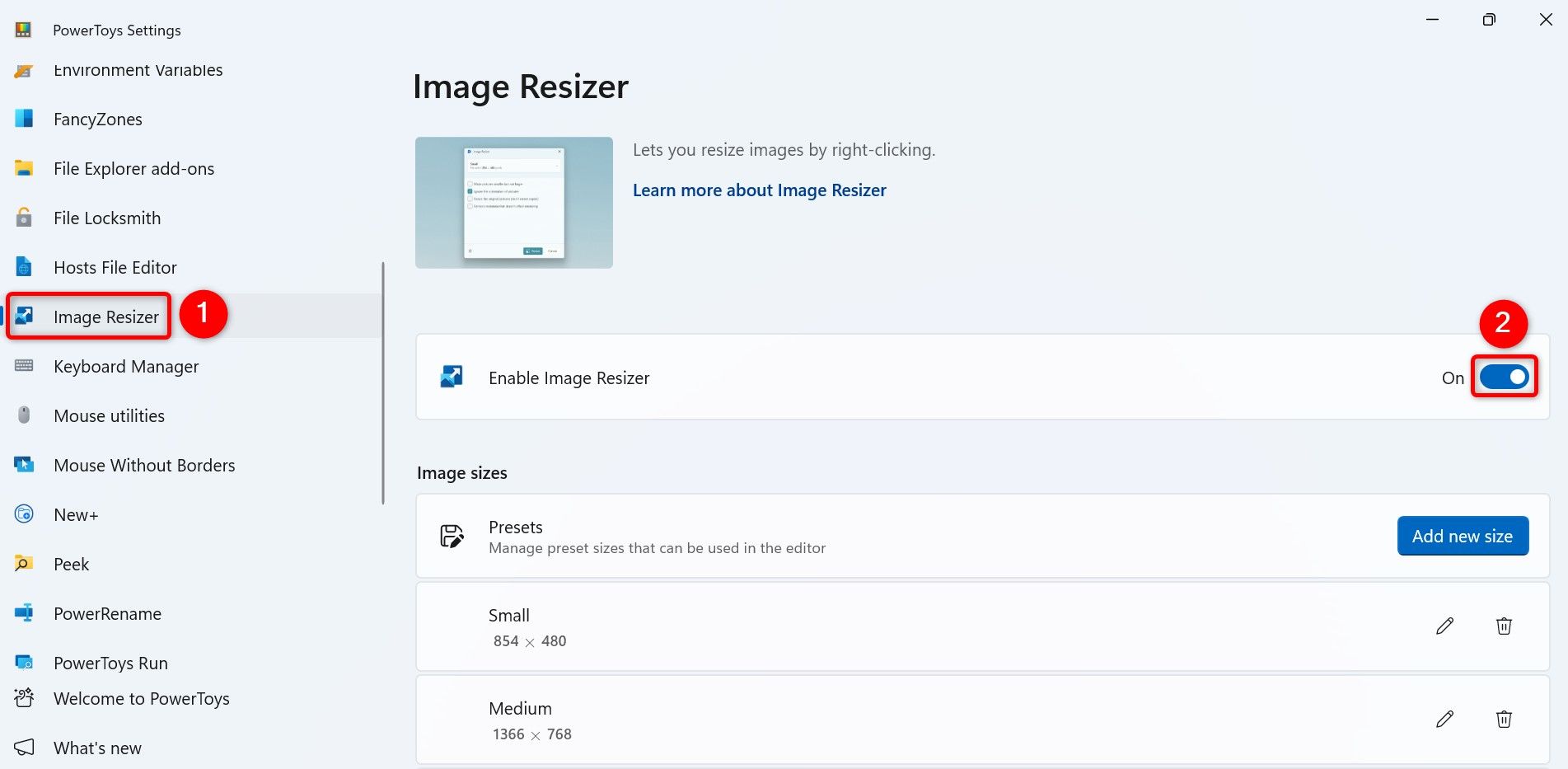1568x769 pixels.
Task: Go to the New+ settings page
Action: 25,514
